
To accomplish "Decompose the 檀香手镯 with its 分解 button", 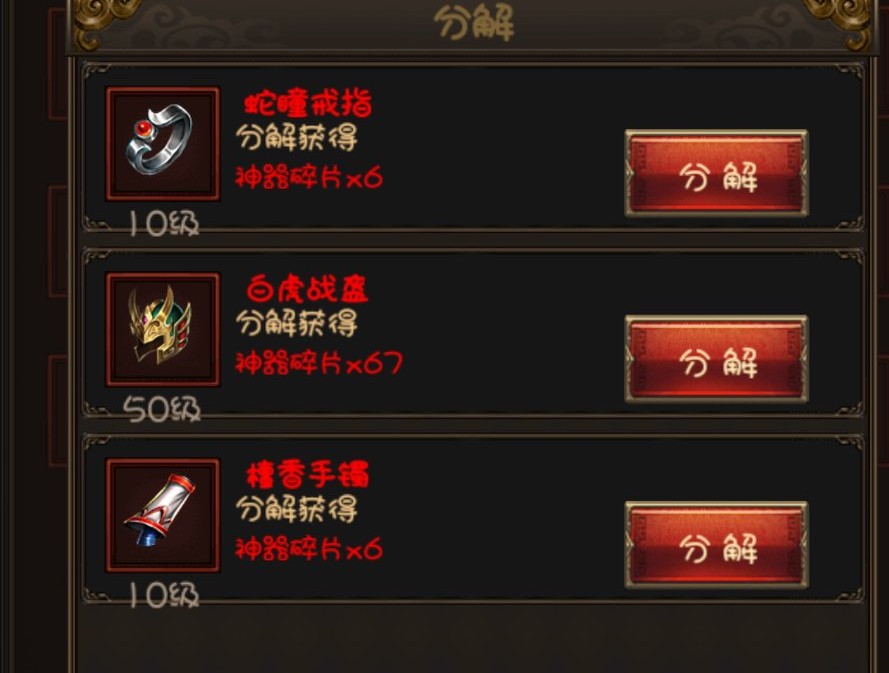I will click(717, 545).
